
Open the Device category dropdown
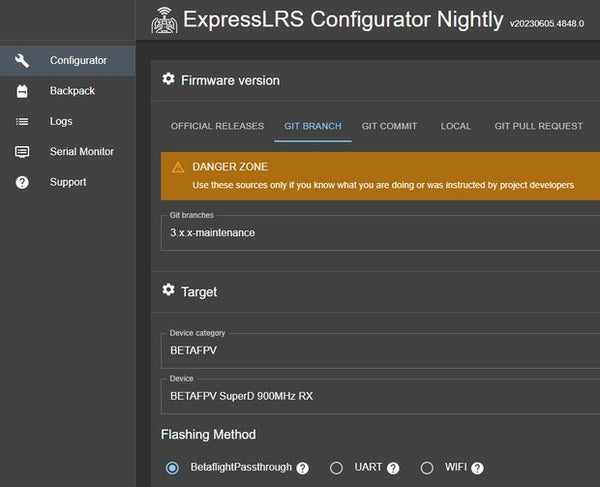(380, 350)
